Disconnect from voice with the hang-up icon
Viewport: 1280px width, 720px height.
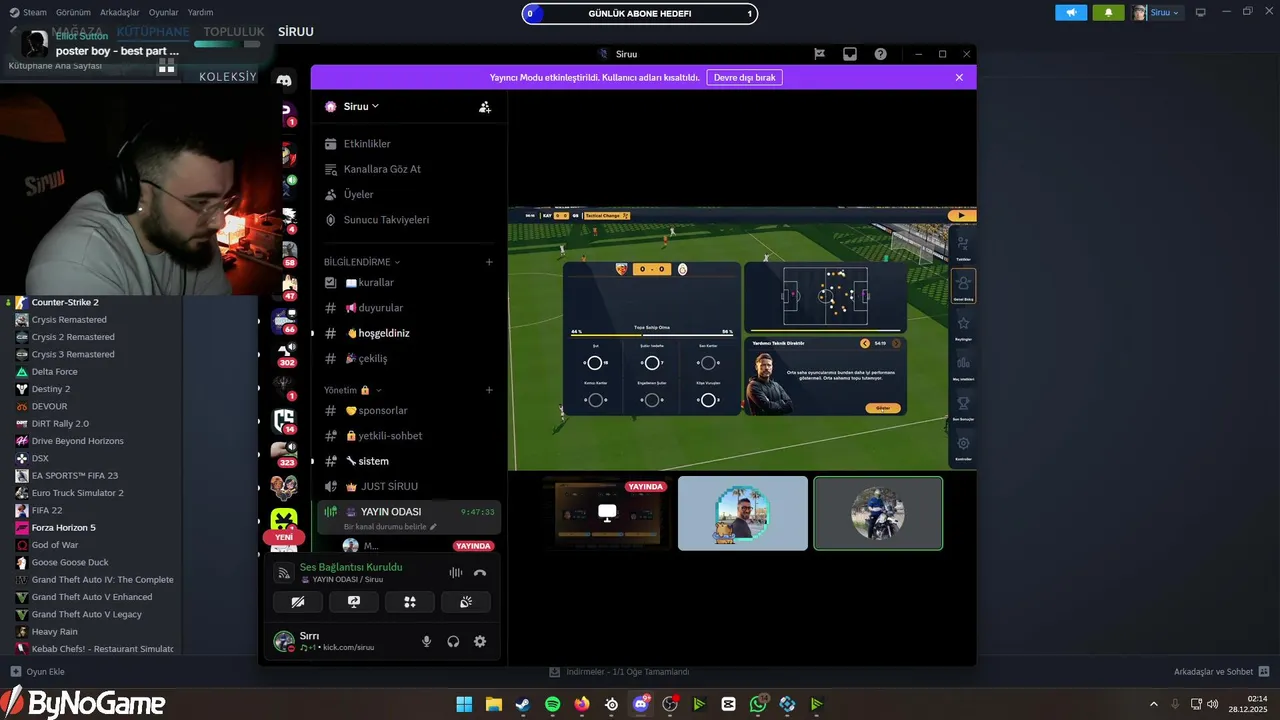tap(480, 573)
